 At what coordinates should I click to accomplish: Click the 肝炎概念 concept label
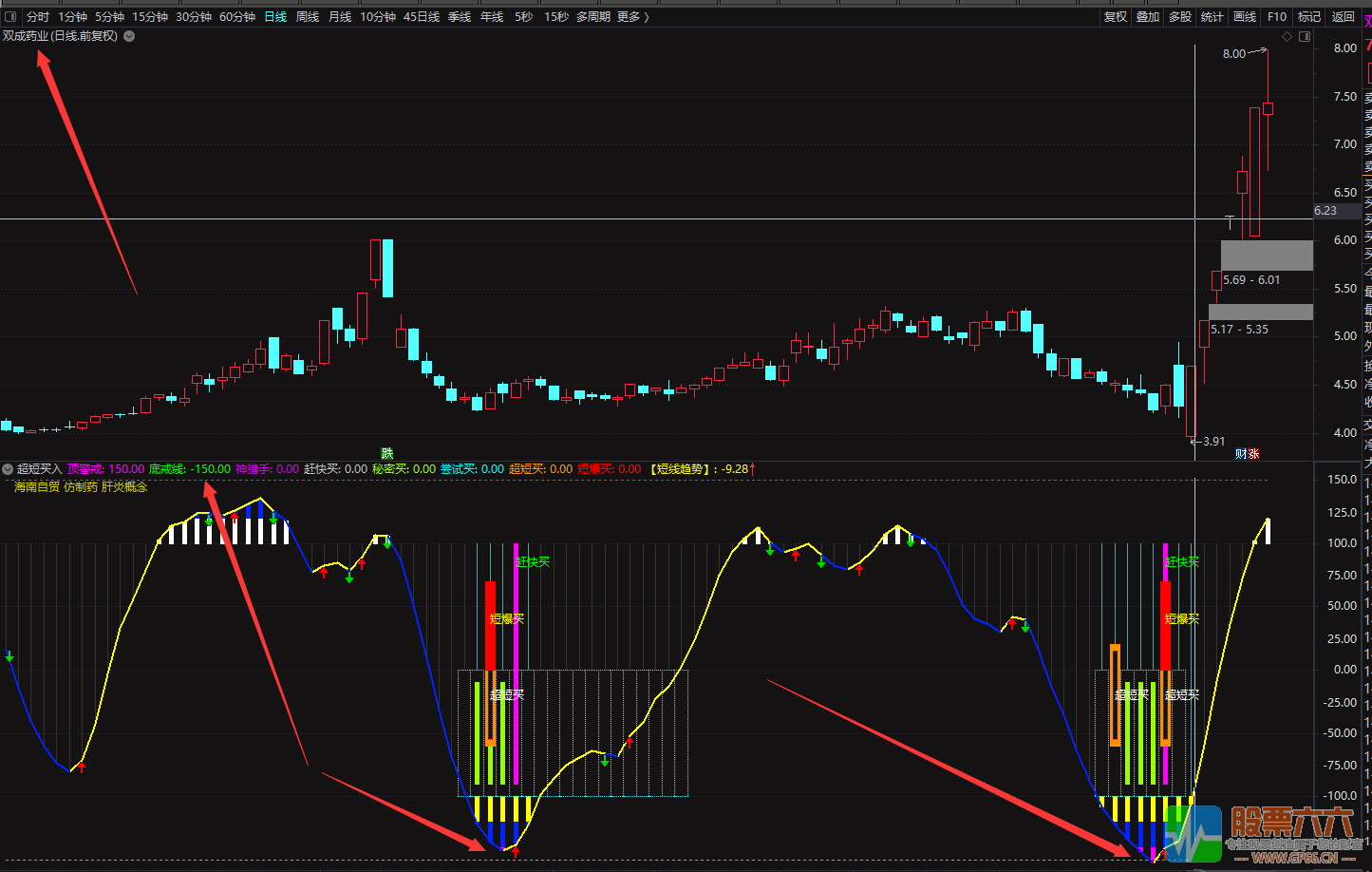click(124, 486)
